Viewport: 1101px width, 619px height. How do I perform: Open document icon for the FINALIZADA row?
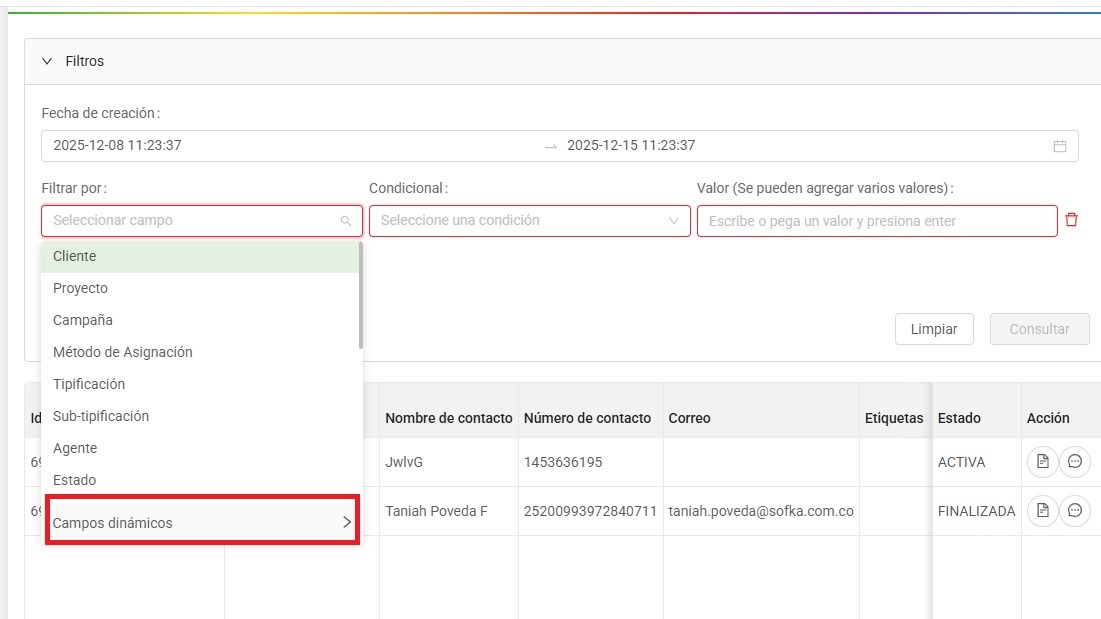(x=1042, y=511)
